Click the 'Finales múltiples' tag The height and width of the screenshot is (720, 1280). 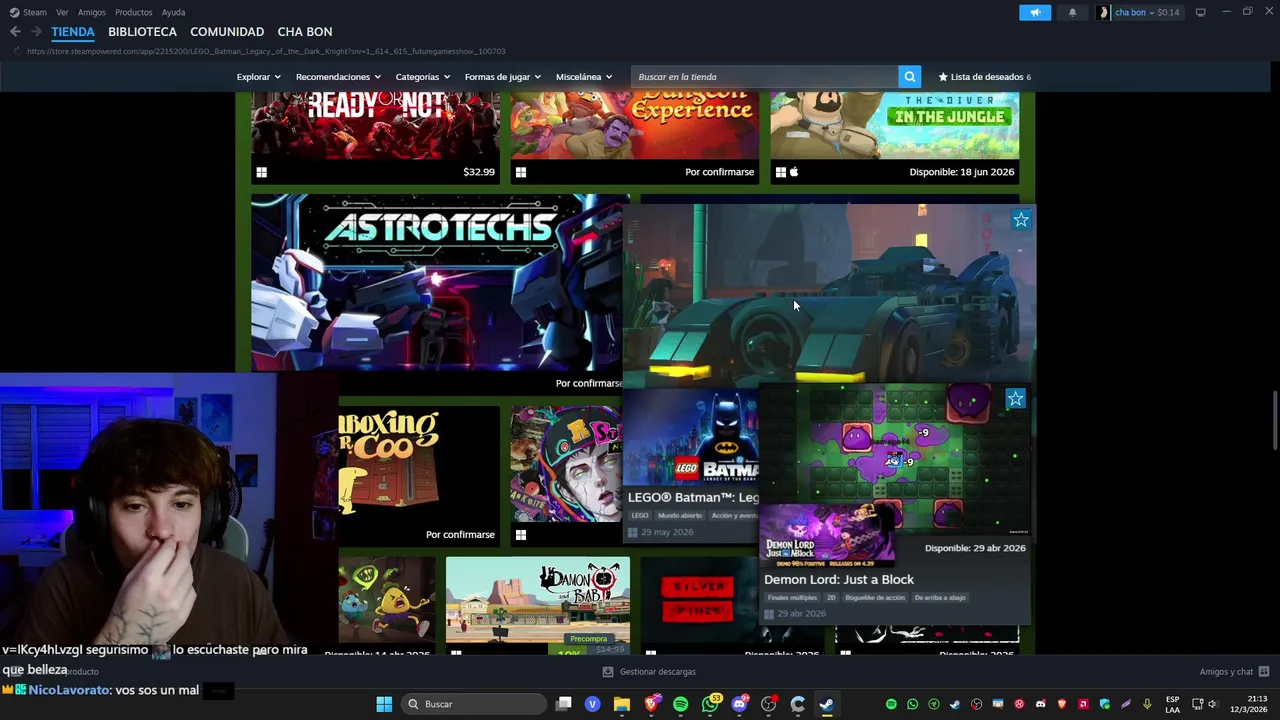pos(792,598)
